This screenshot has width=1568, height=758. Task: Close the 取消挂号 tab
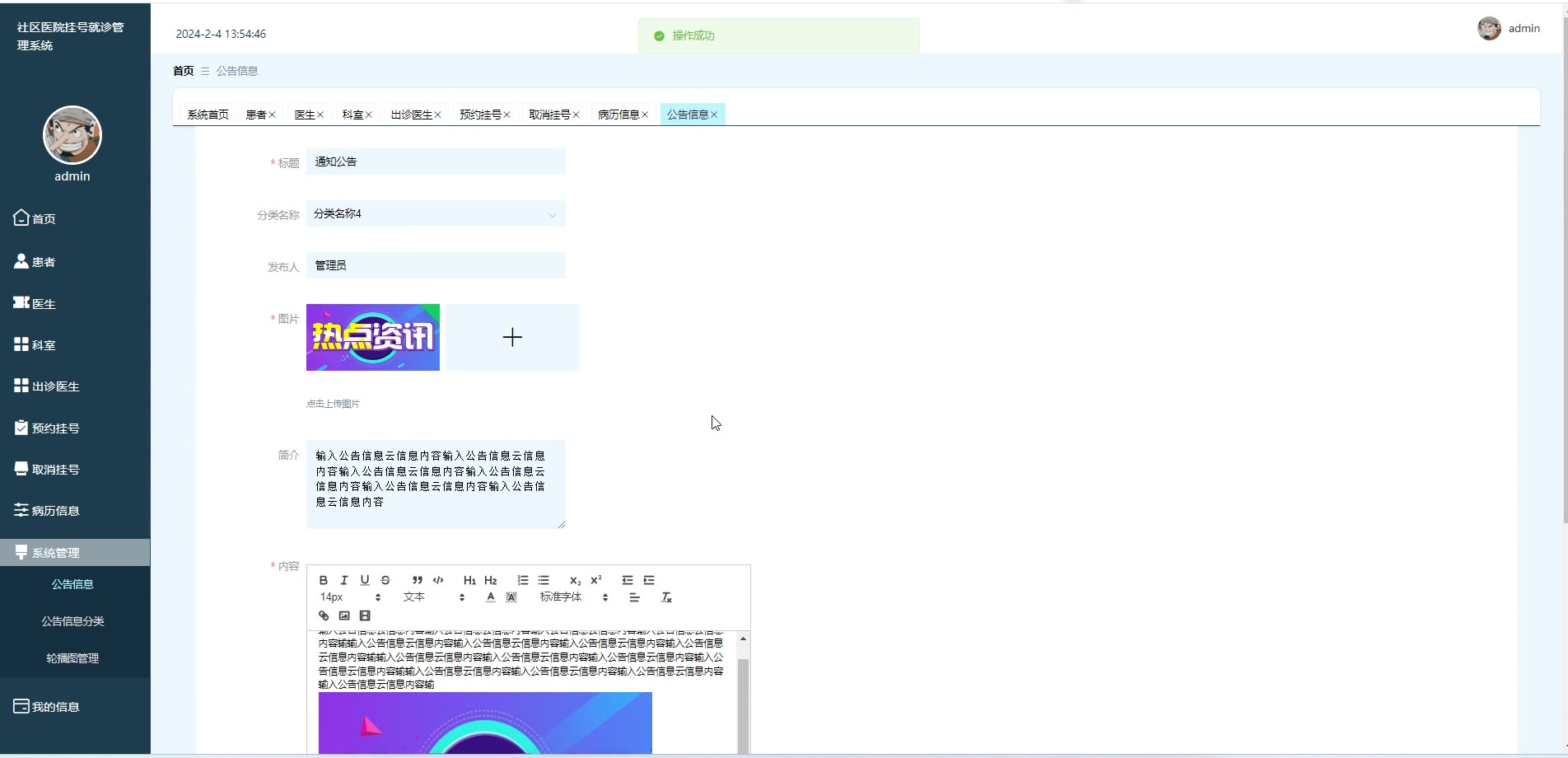click(576, 115)
